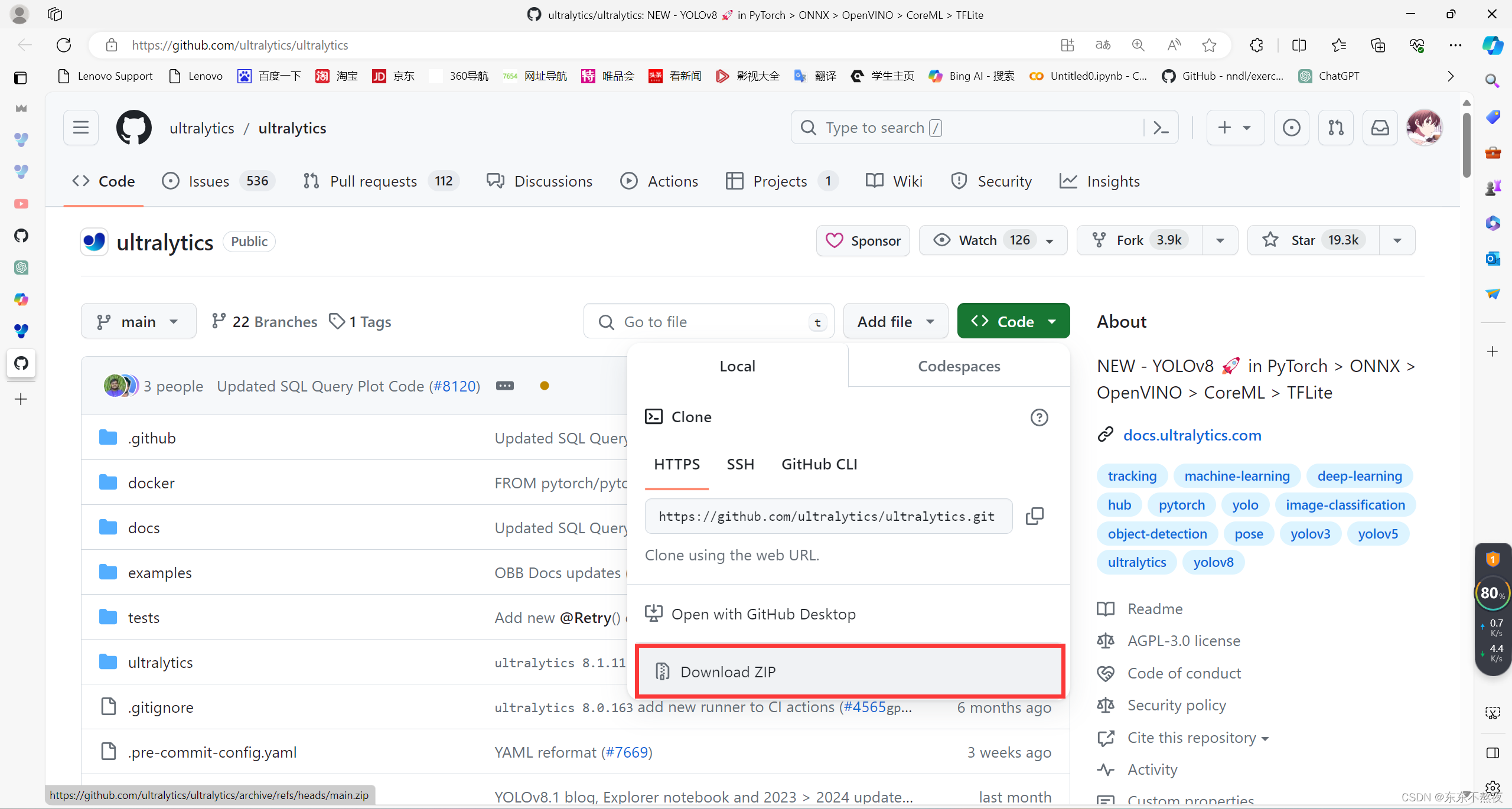Open AGPL-3.0 license link

1184,641
